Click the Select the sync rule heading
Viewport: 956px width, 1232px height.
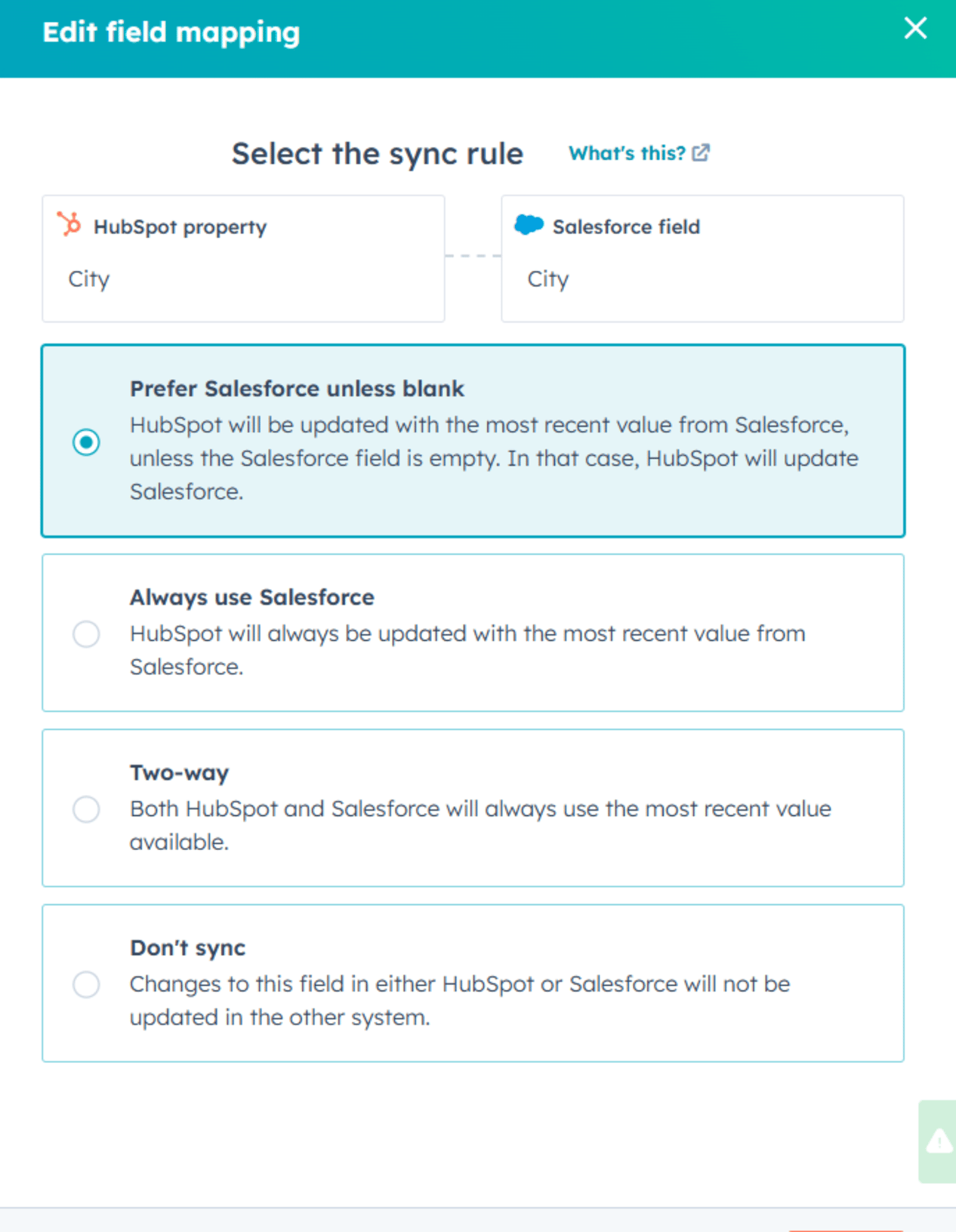(378, 153)
